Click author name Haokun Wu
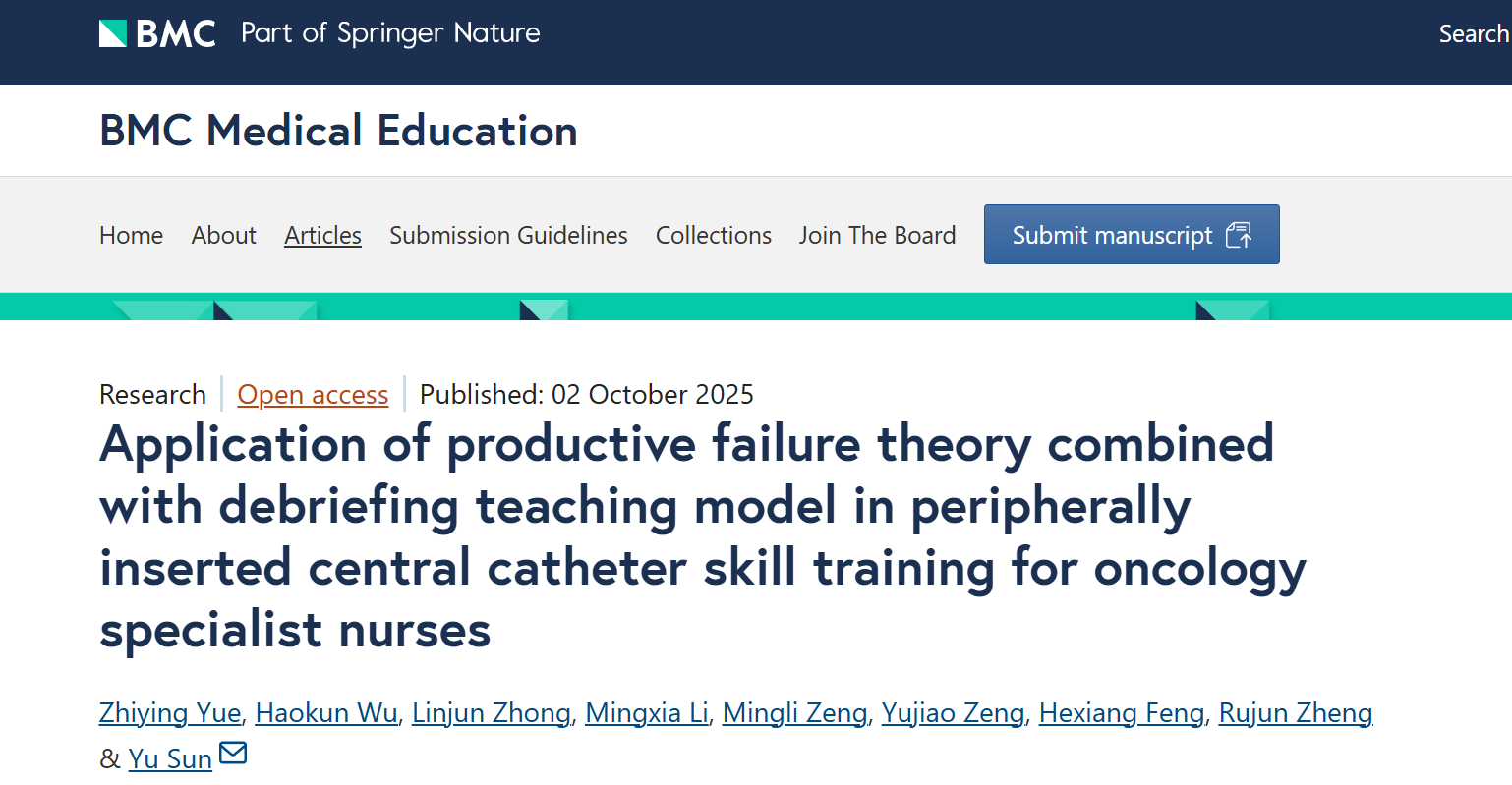The image size is (1512, 785). tap(326, 713)
